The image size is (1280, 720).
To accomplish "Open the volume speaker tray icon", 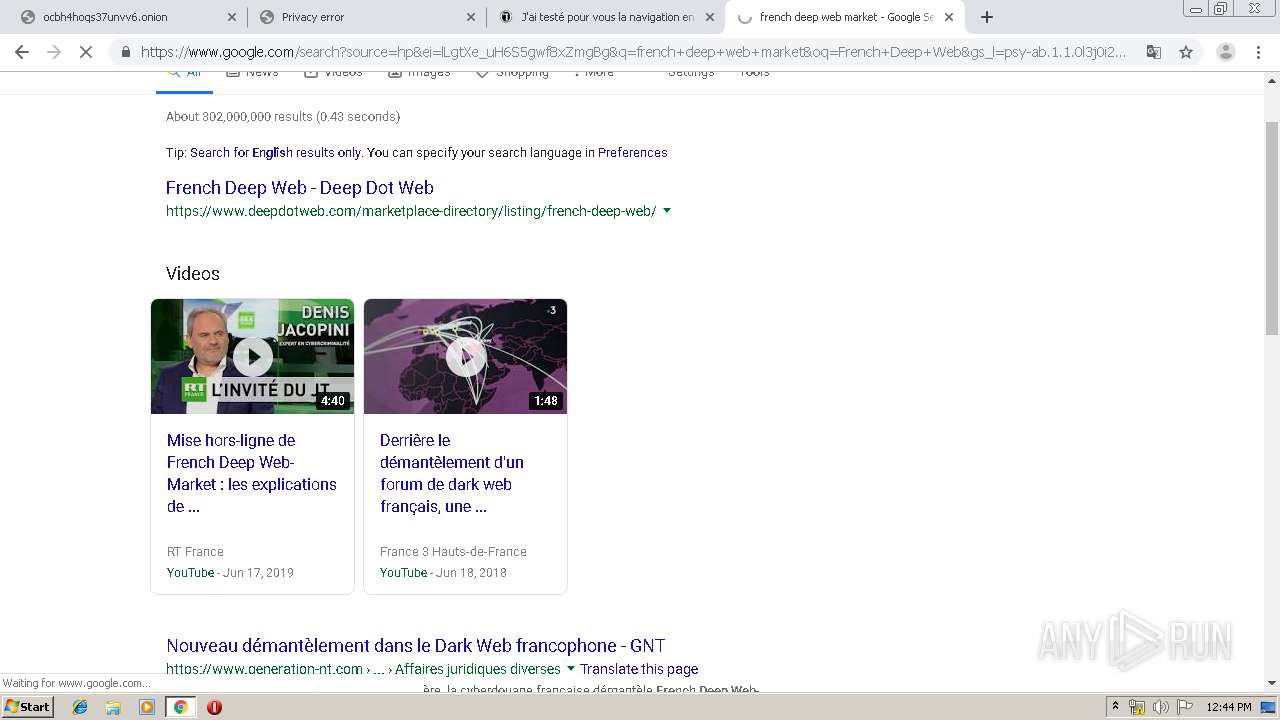I will [x=1160, y=707].
